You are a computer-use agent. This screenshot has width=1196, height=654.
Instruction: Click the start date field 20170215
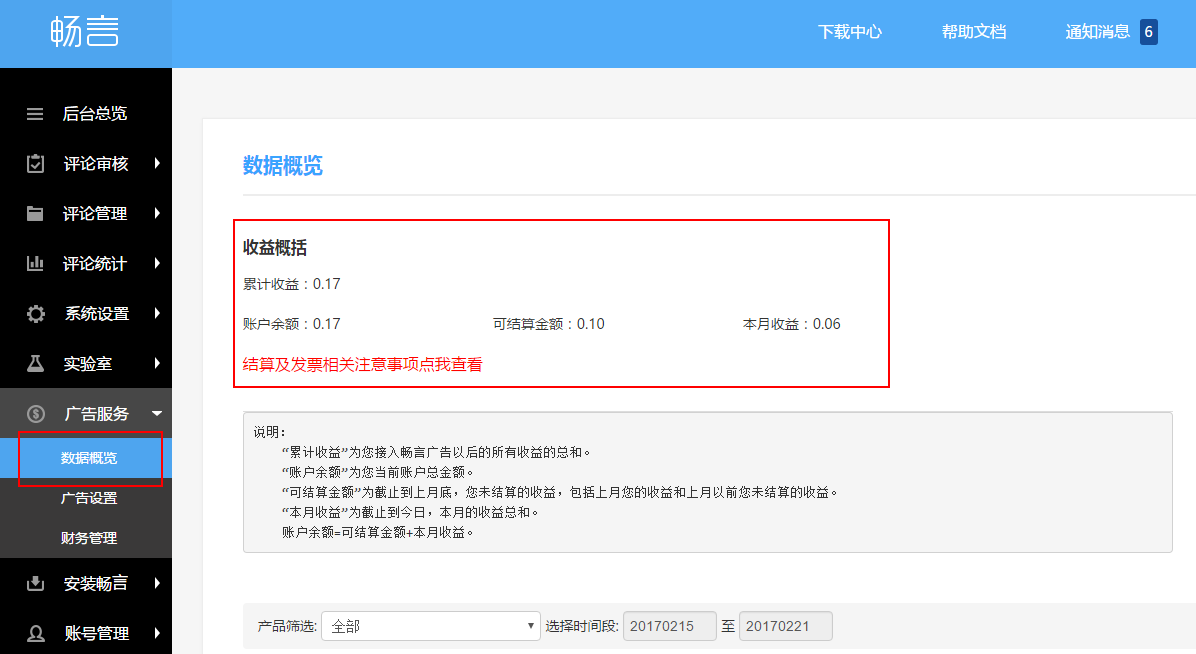pos(669,626)
